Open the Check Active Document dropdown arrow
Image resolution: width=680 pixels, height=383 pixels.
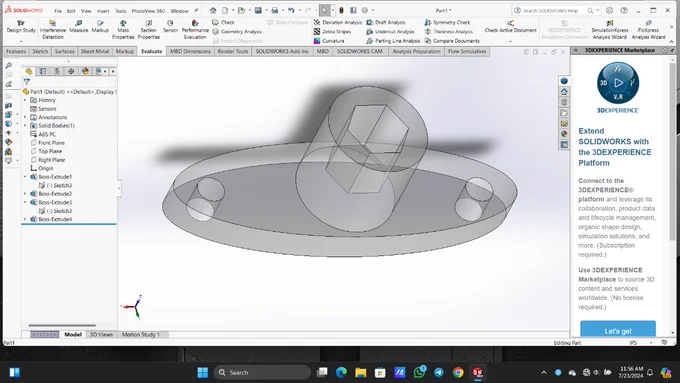tap(510, 41)
